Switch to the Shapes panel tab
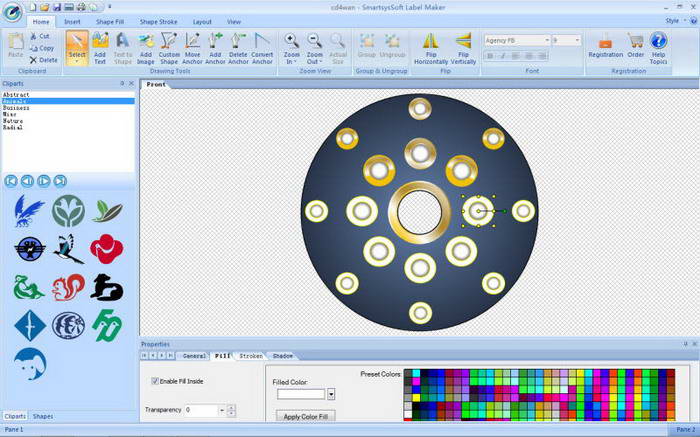The height and width of the screenshot is (437, 700). pos(43,416)
